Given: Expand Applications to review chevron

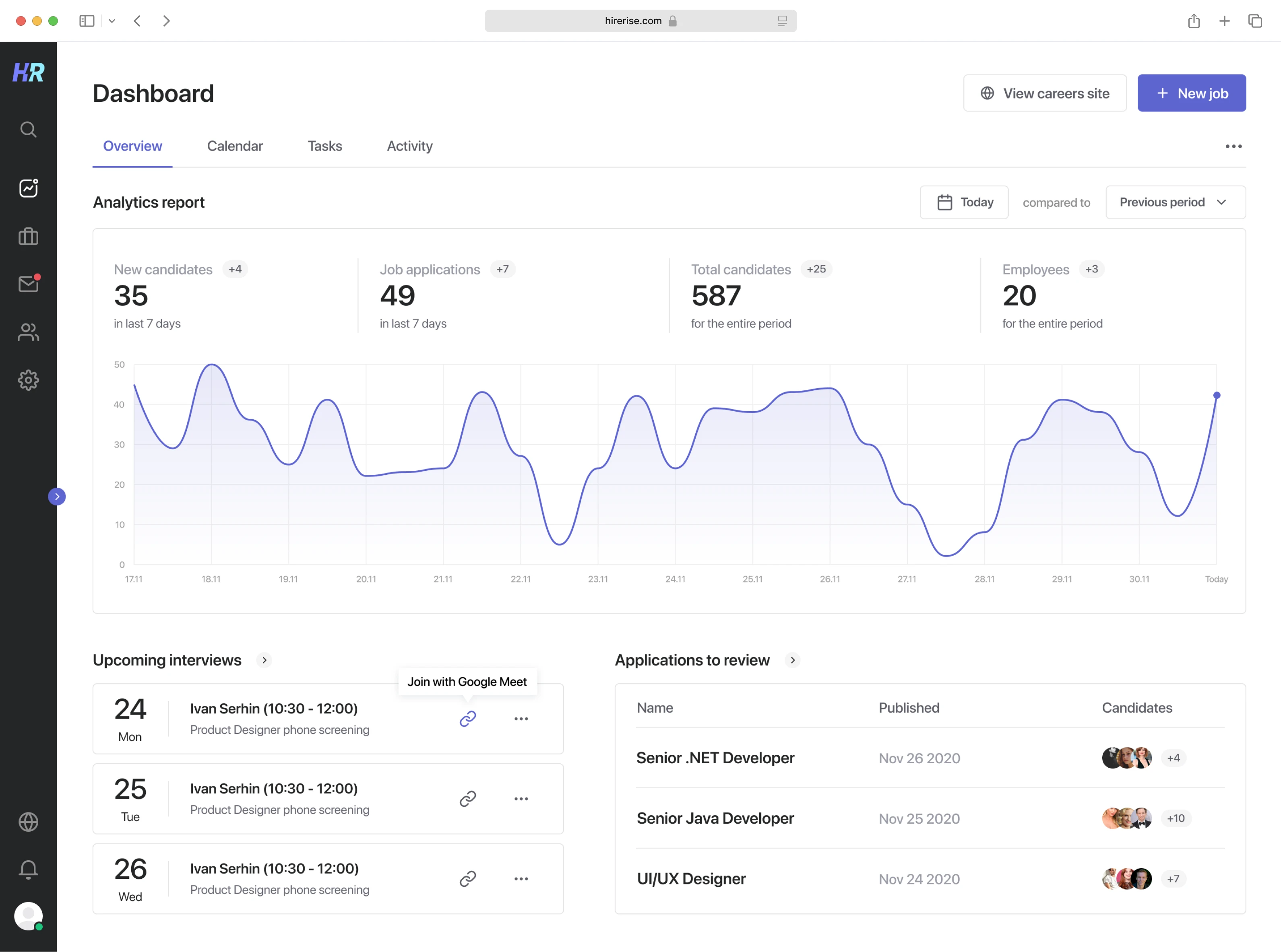Looking at the screenshot, I should (x=793, y=660).
